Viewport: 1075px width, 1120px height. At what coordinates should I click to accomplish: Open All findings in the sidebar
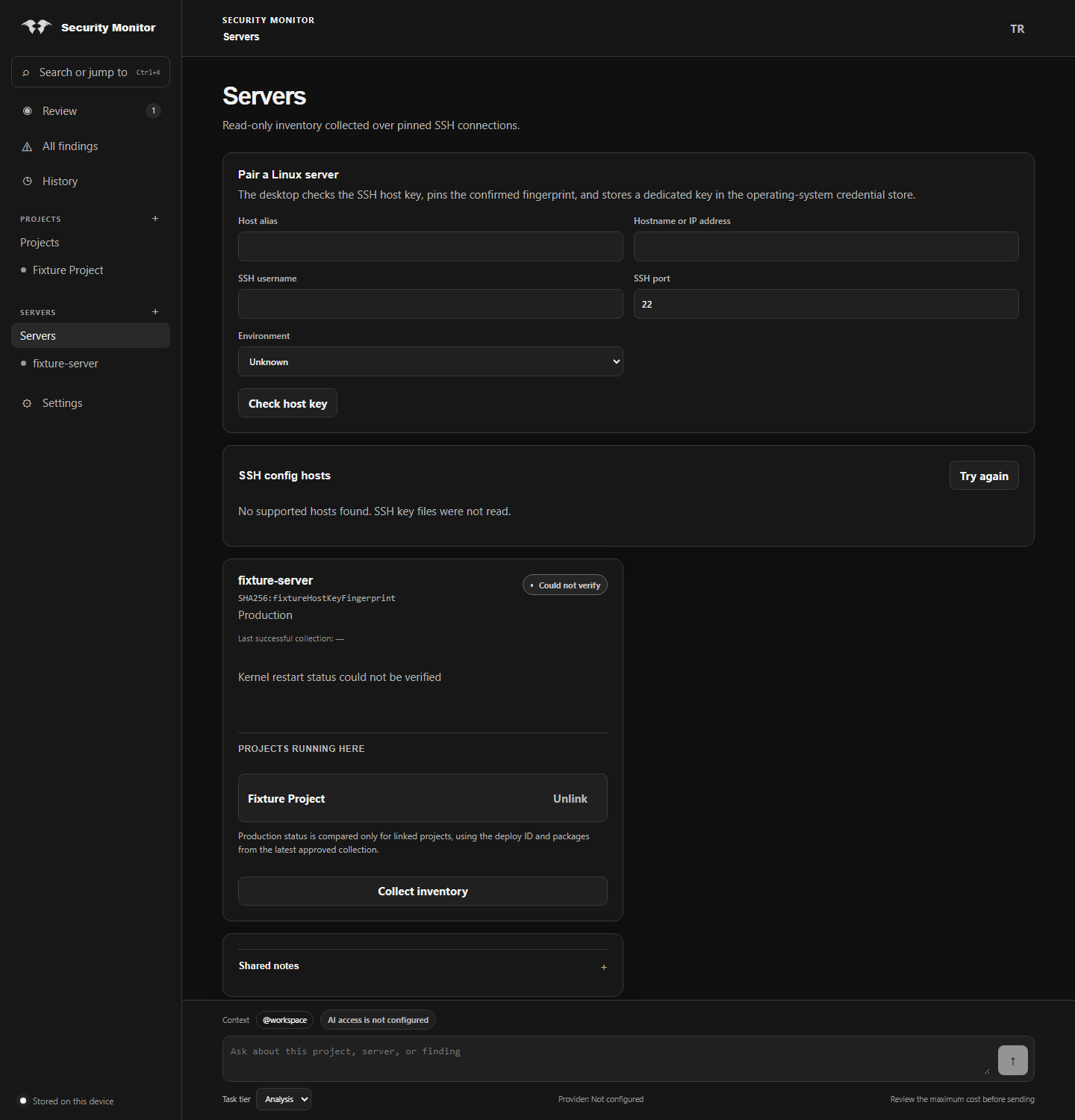pos(90,146)
